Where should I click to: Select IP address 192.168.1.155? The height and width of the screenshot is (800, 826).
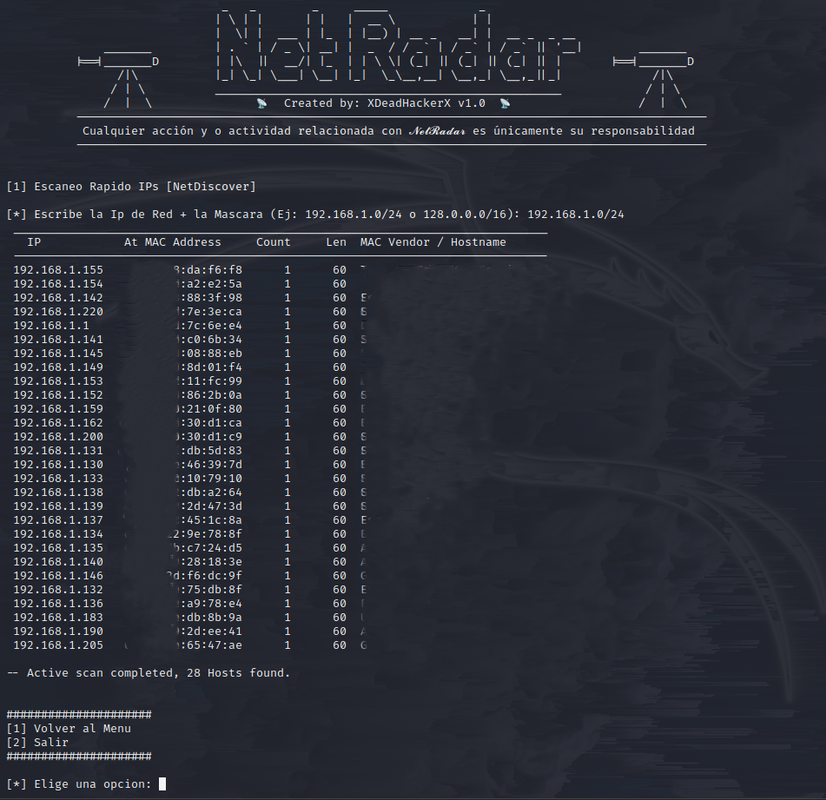coord(58,270)
